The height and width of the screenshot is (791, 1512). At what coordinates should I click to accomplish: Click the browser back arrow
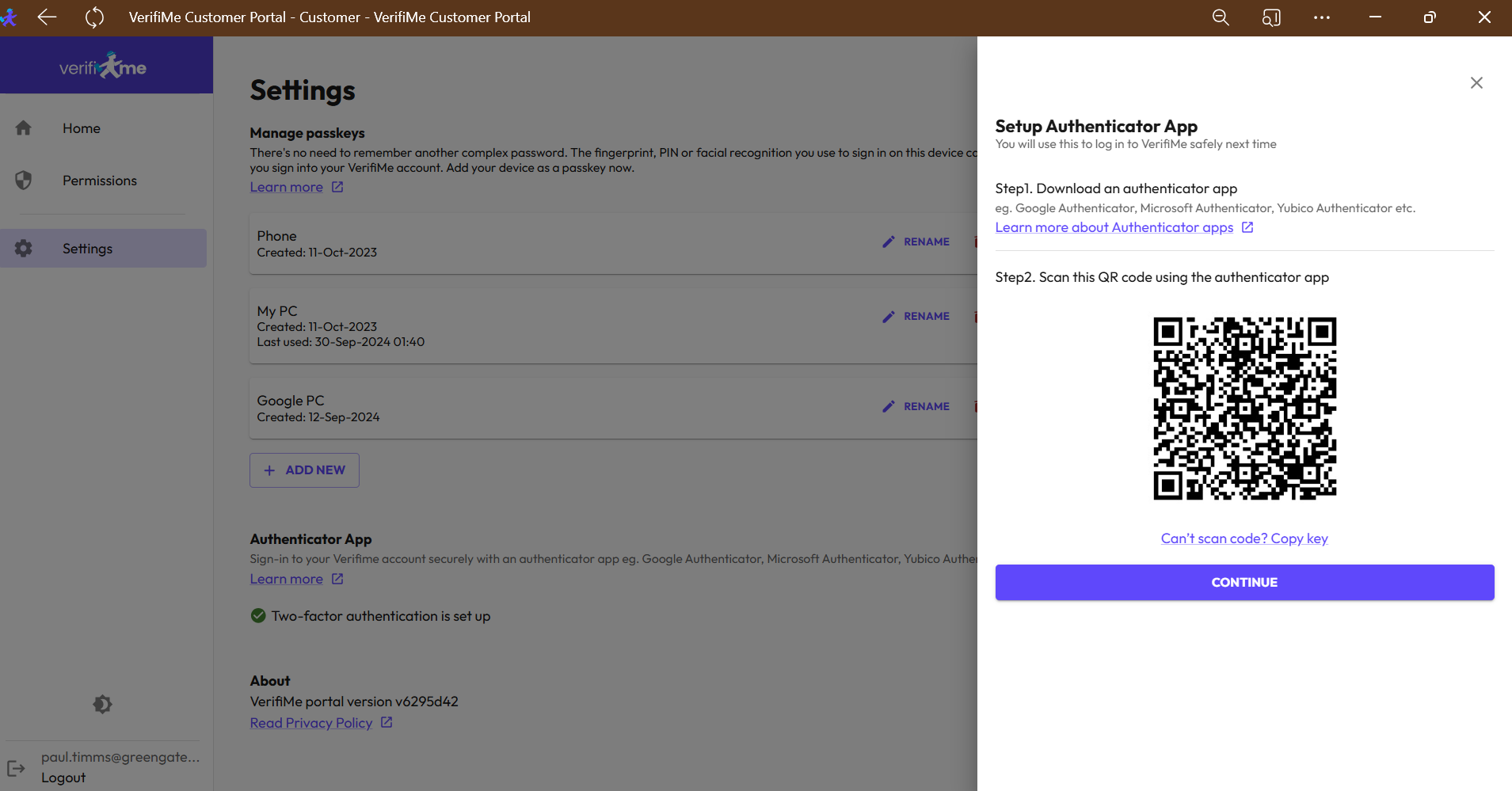(x=47, y=17)
